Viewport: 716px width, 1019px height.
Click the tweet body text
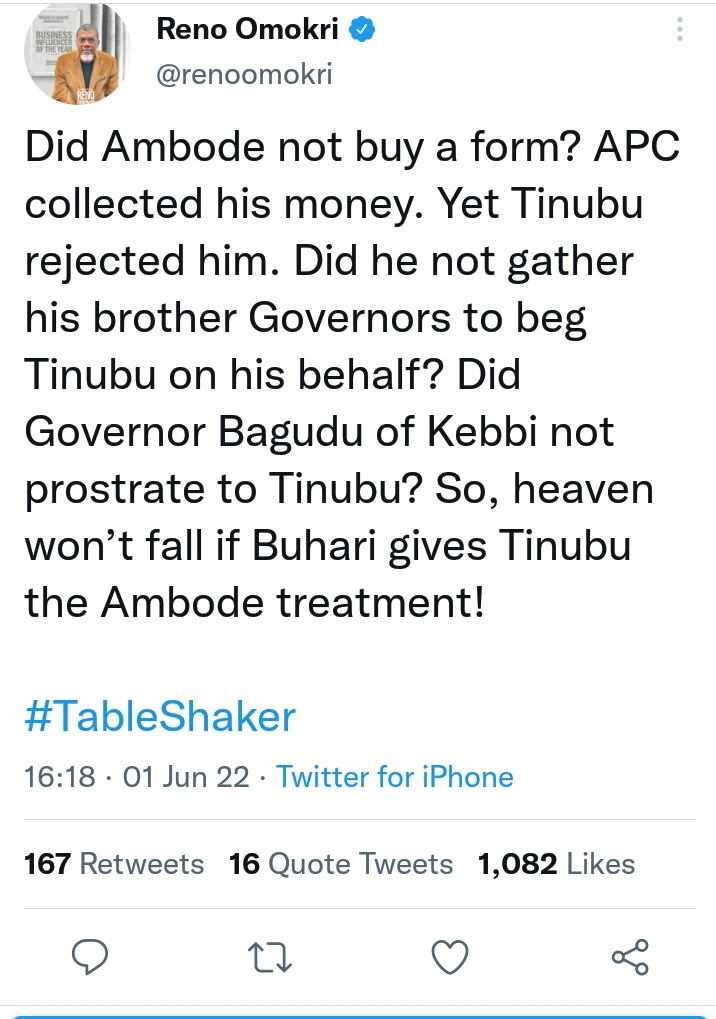point(350,377)
